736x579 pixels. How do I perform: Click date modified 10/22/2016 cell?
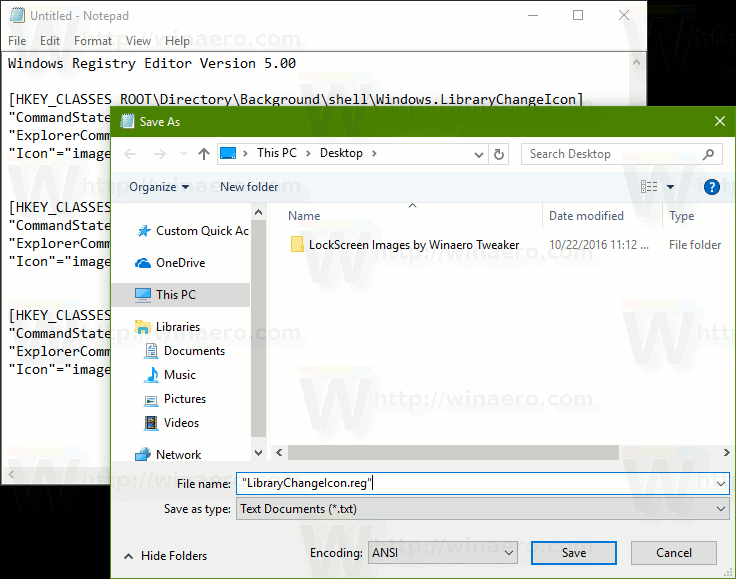click(x=599, y=245)
